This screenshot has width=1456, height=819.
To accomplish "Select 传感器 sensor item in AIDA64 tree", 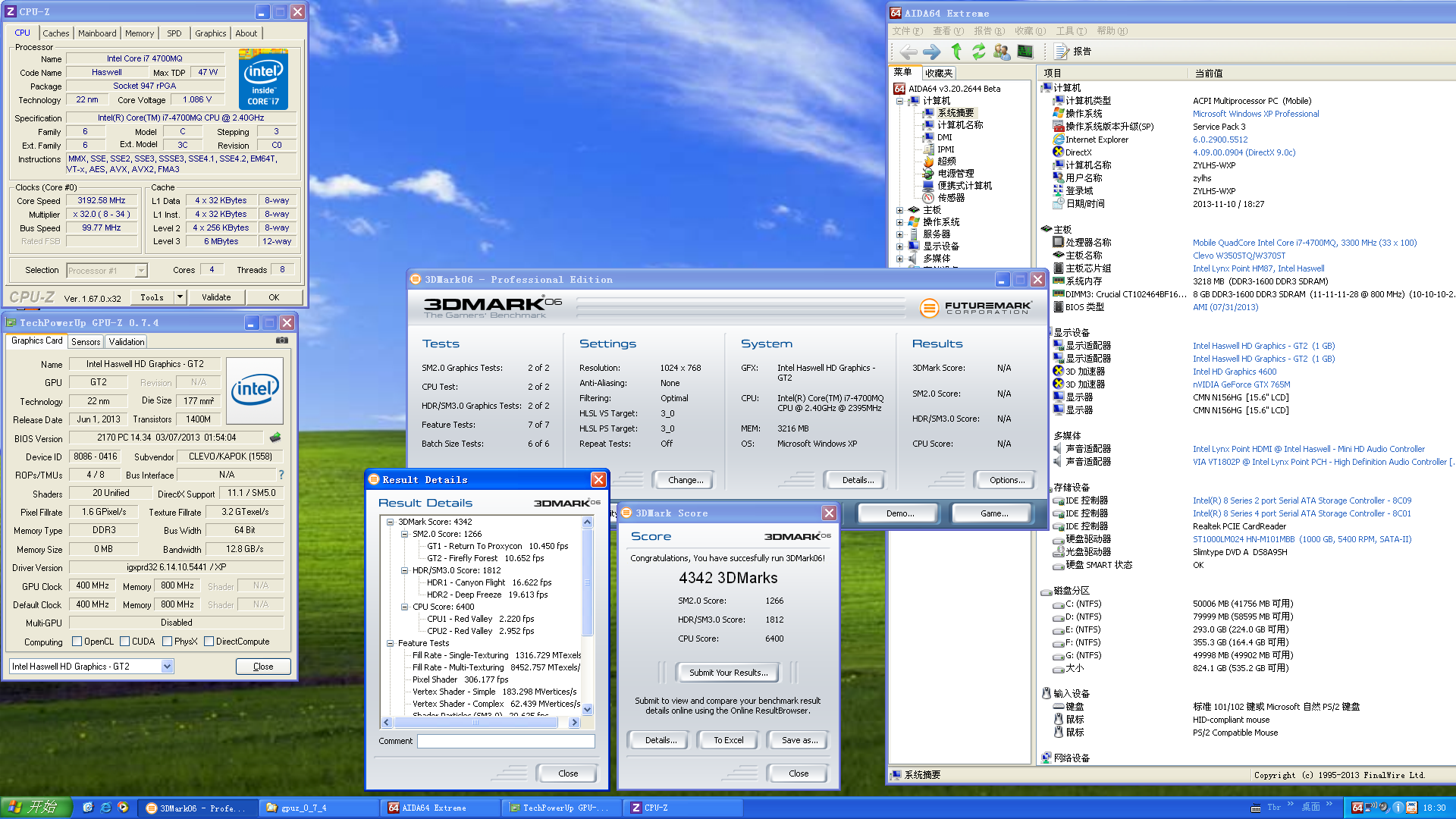I will (x=943, y=197).
